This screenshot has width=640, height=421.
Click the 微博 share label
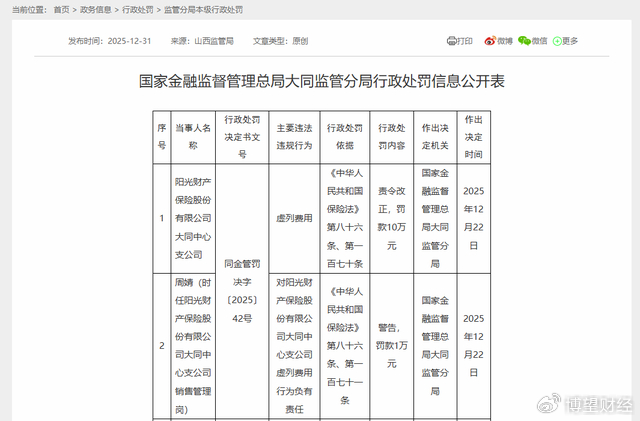click(504, 41)
